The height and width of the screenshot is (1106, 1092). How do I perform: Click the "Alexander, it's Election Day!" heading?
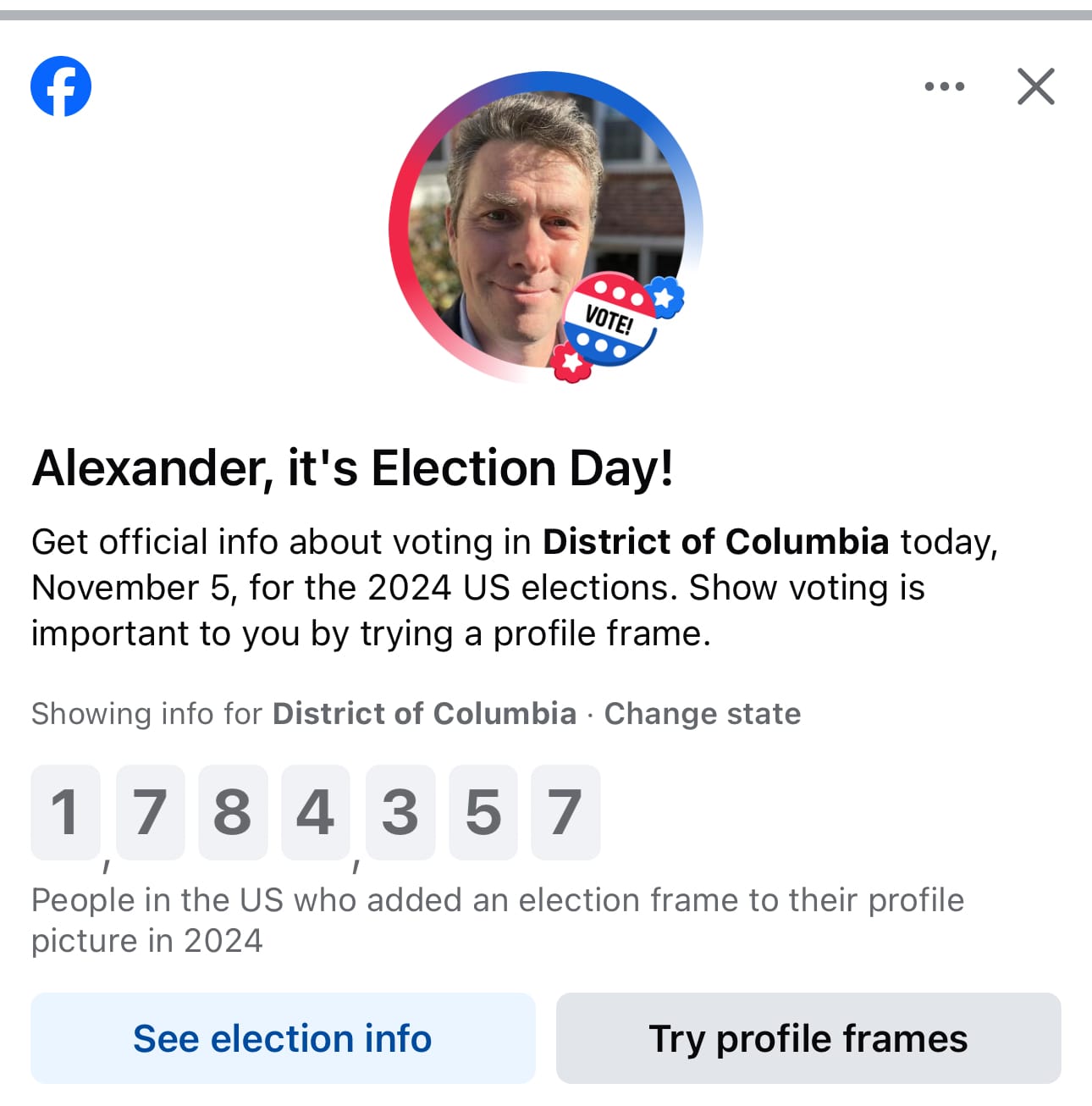coord(352,468)
